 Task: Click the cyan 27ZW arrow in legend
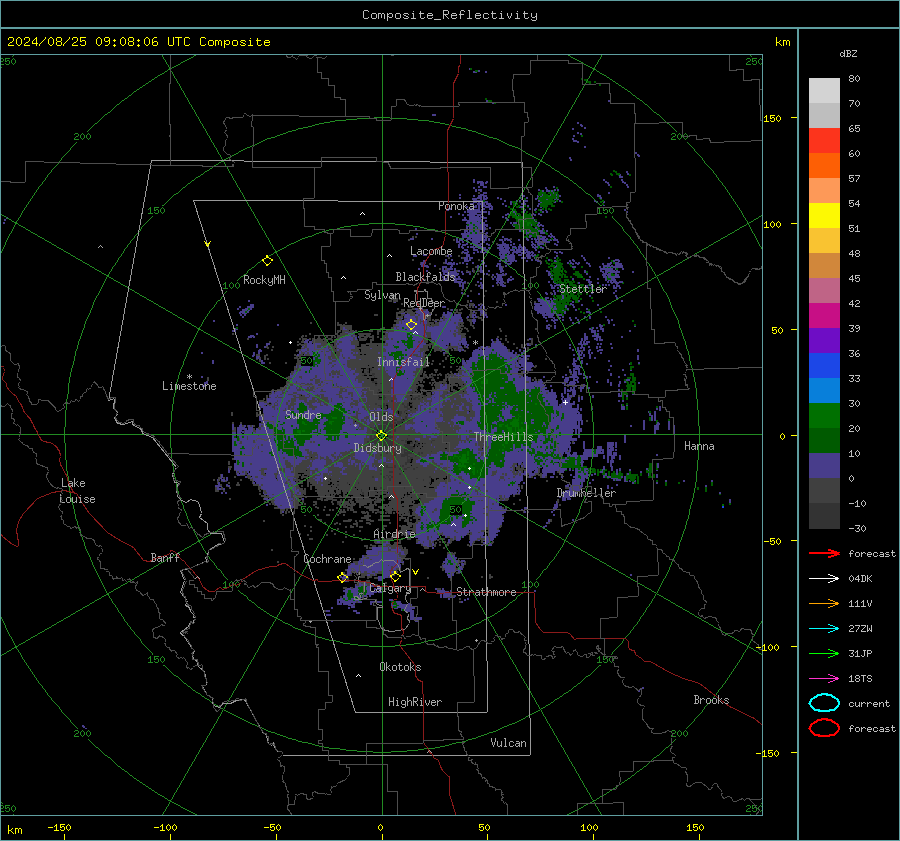point(824,629)
